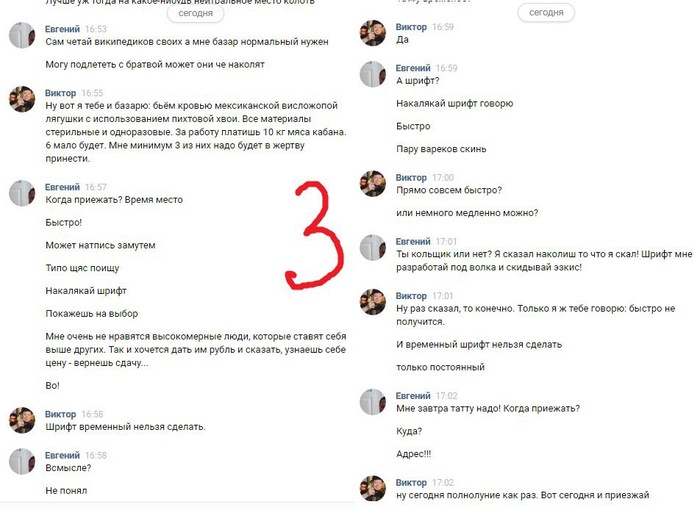
Task: Open the Виктор name link at 17:02
Action: [x=411, y=483]
